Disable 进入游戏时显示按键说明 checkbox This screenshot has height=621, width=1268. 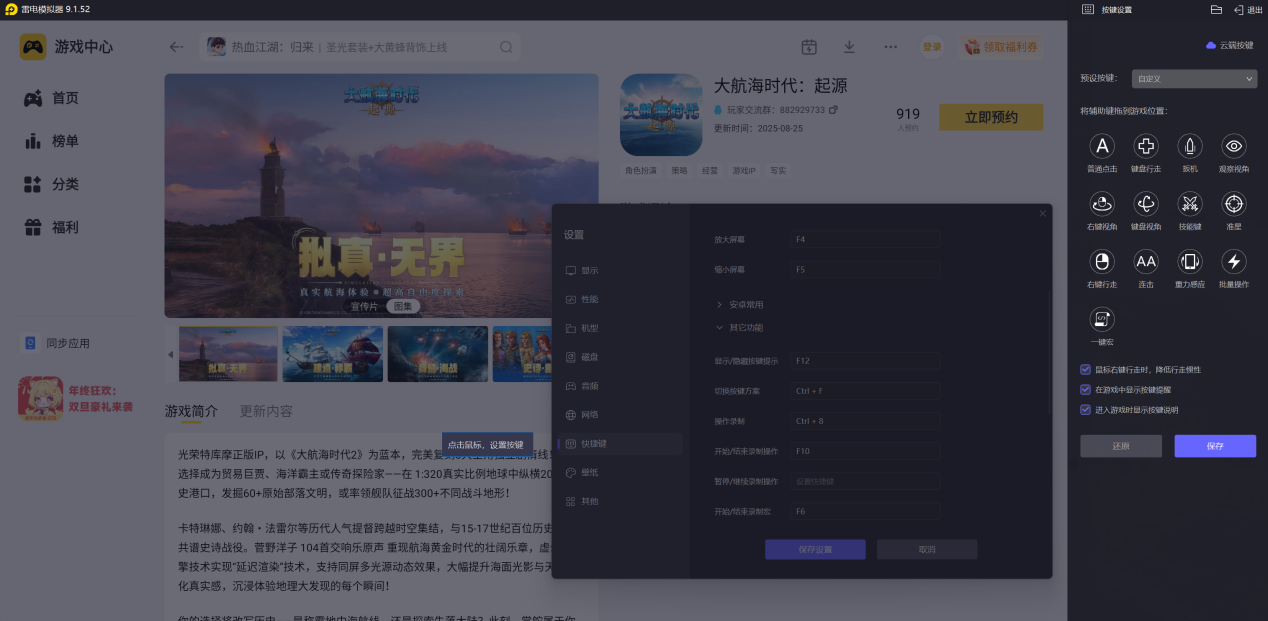(1086, 410)
